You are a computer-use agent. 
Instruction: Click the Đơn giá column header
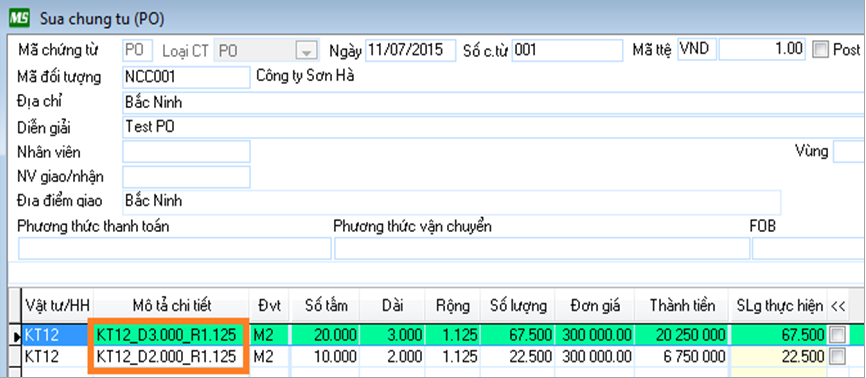pos(595,306)
